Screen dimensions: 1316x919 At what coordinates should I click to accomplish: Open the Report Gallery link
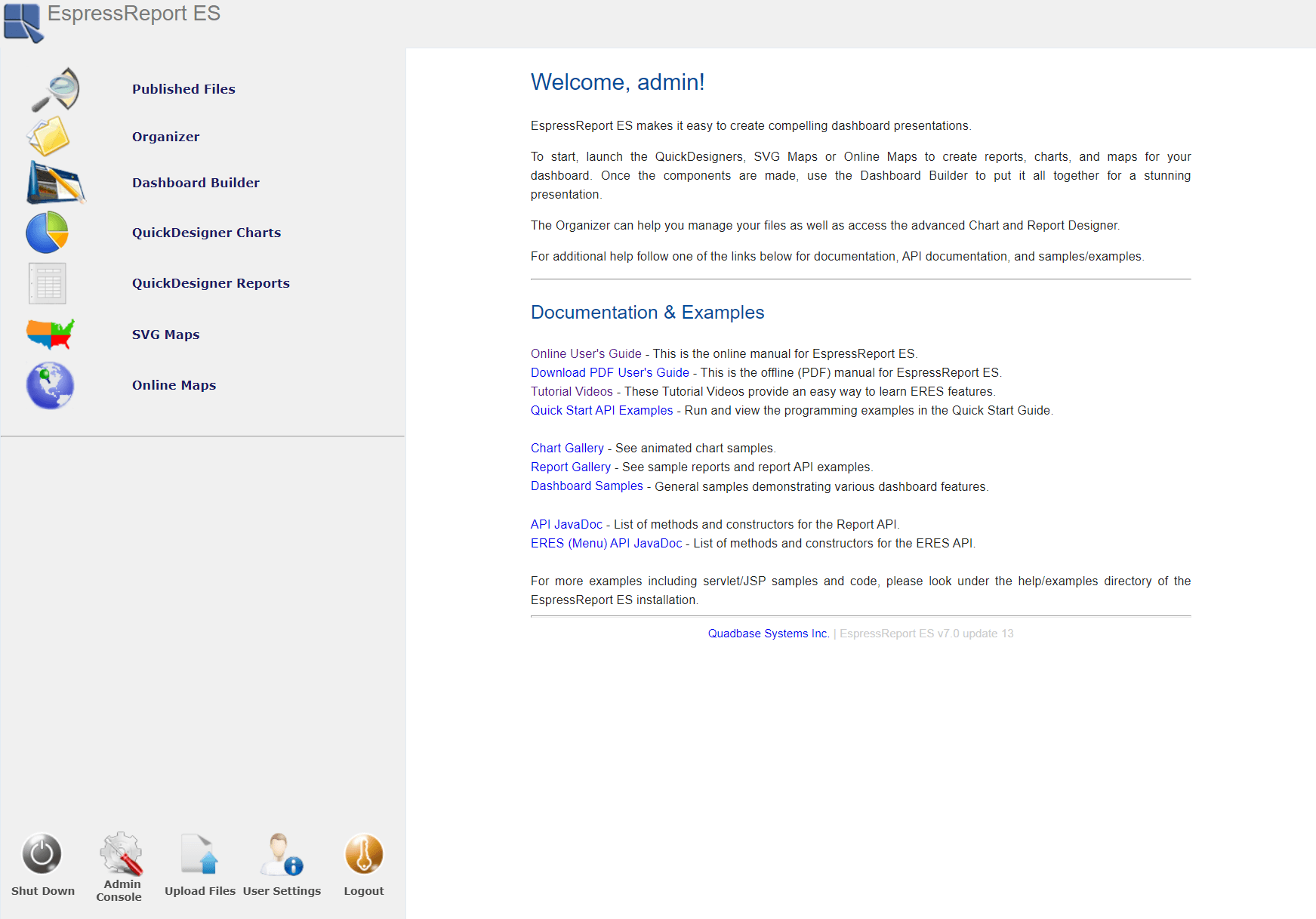[571, 467]
